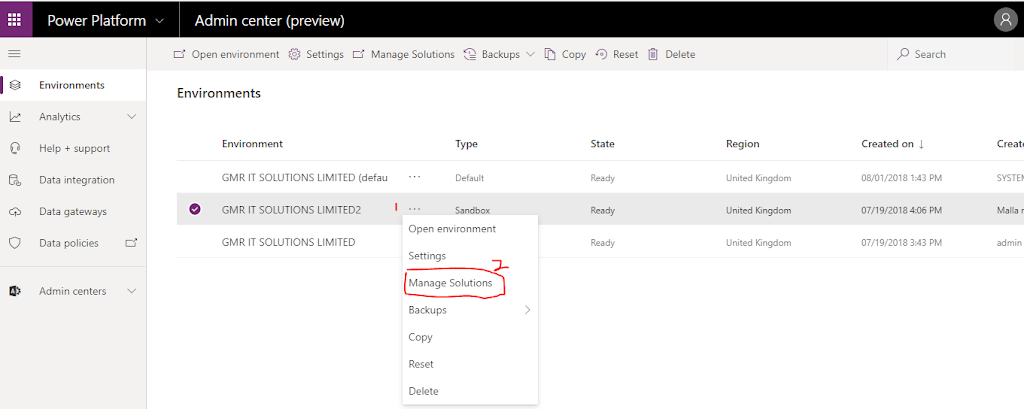Viewport: 1024px width, 409px height.
Task: Expand the context menu Backups submenu arrow
Action: pyautogui.click(x=527, y=310)
